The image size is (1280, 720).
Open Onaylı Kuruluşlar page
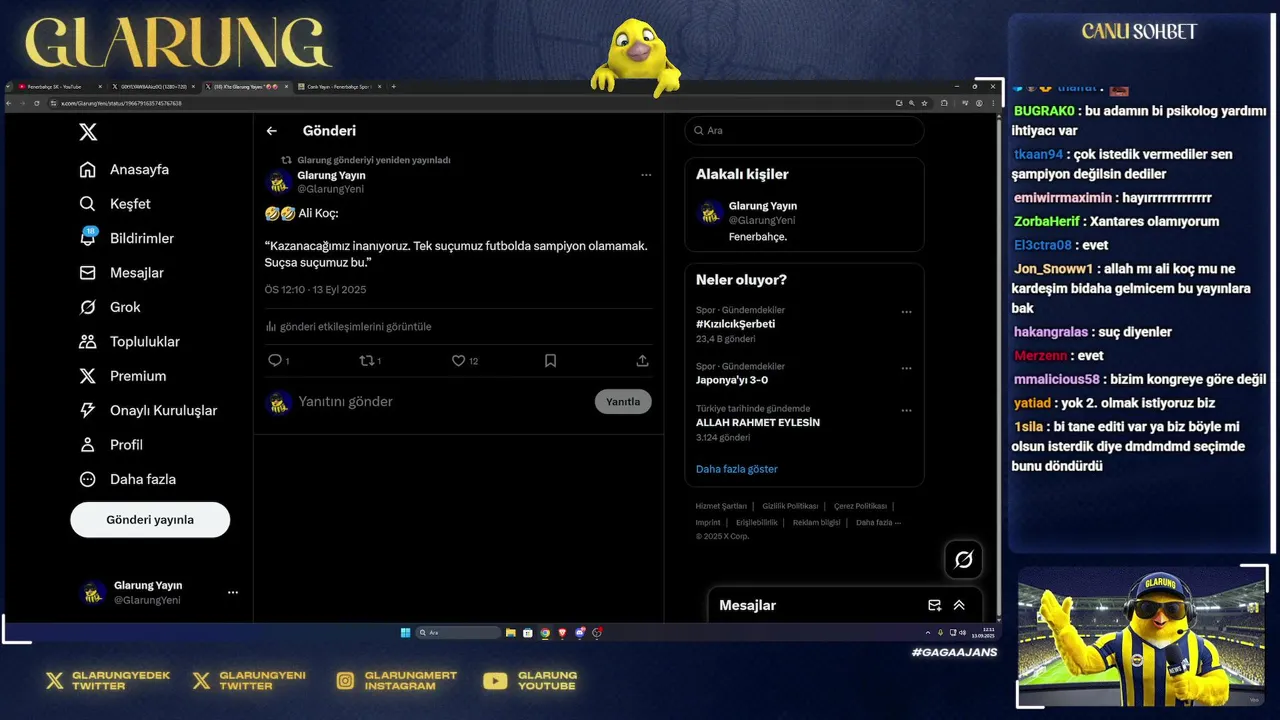pyautogui.click(x=148, y=411)
